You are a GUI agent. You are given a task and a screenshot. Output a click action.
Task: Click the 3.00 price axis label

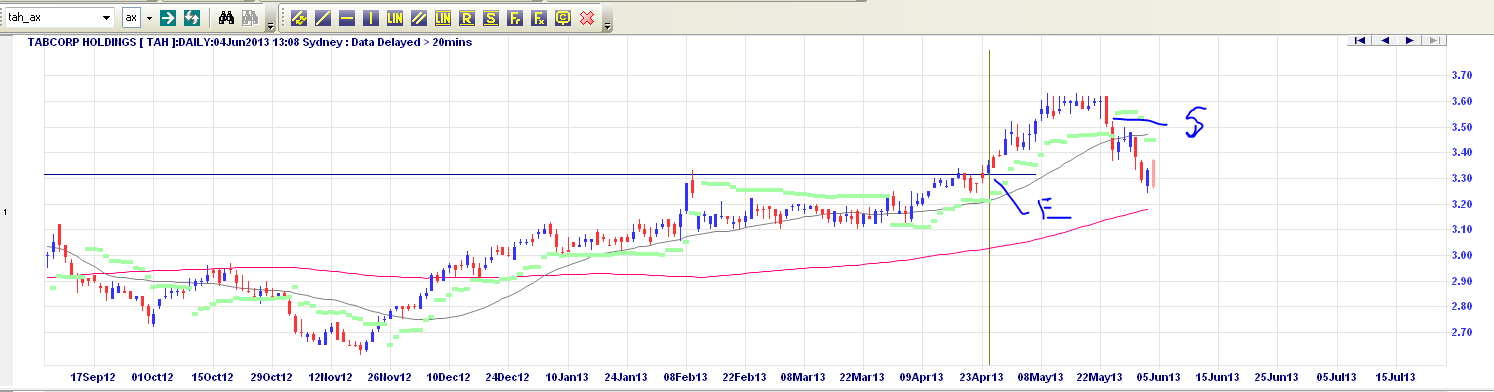1463,256
